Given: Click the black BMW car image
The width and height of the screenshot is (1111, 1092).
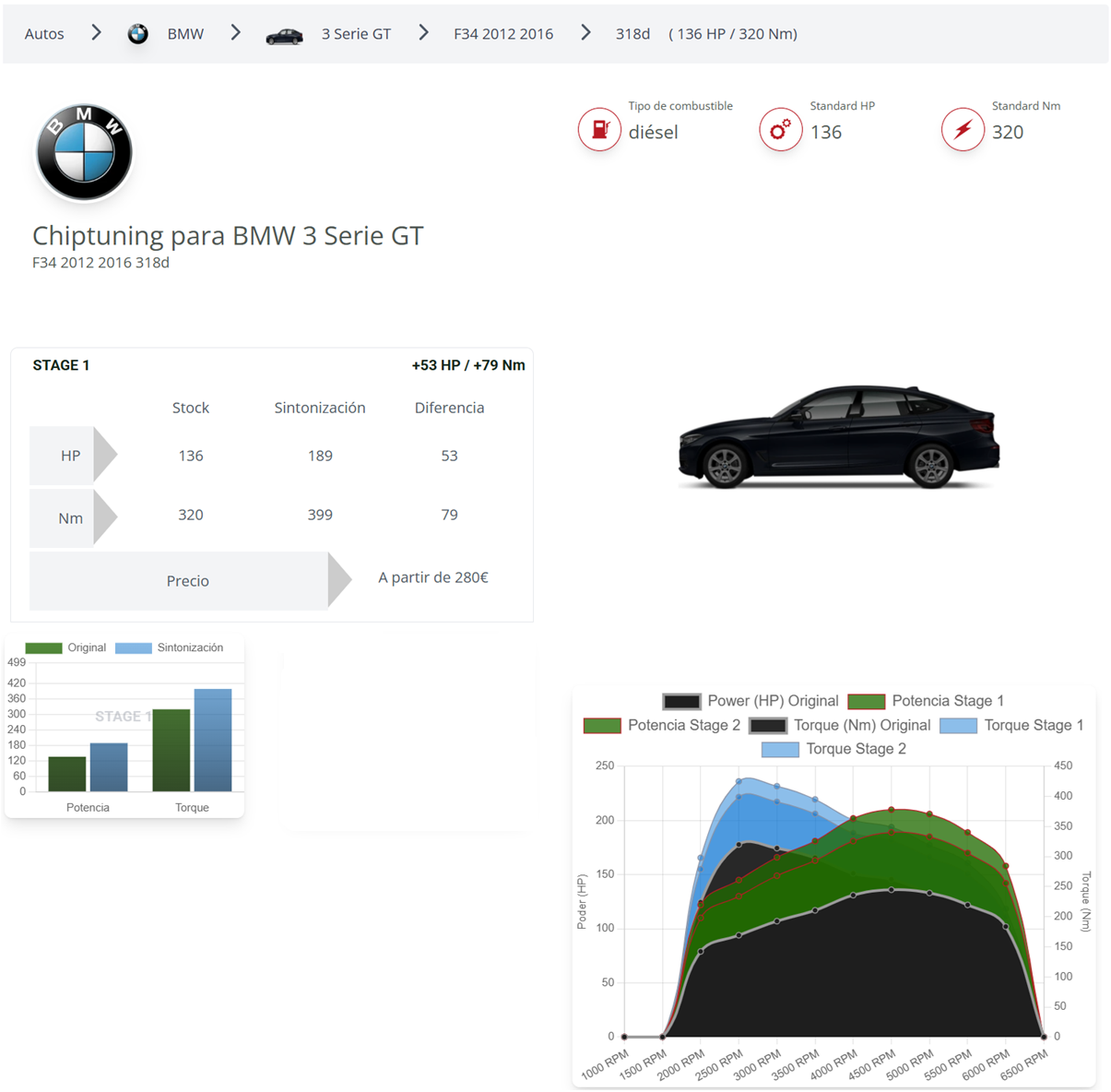Looking at the screenshot, I should [838, 436].
